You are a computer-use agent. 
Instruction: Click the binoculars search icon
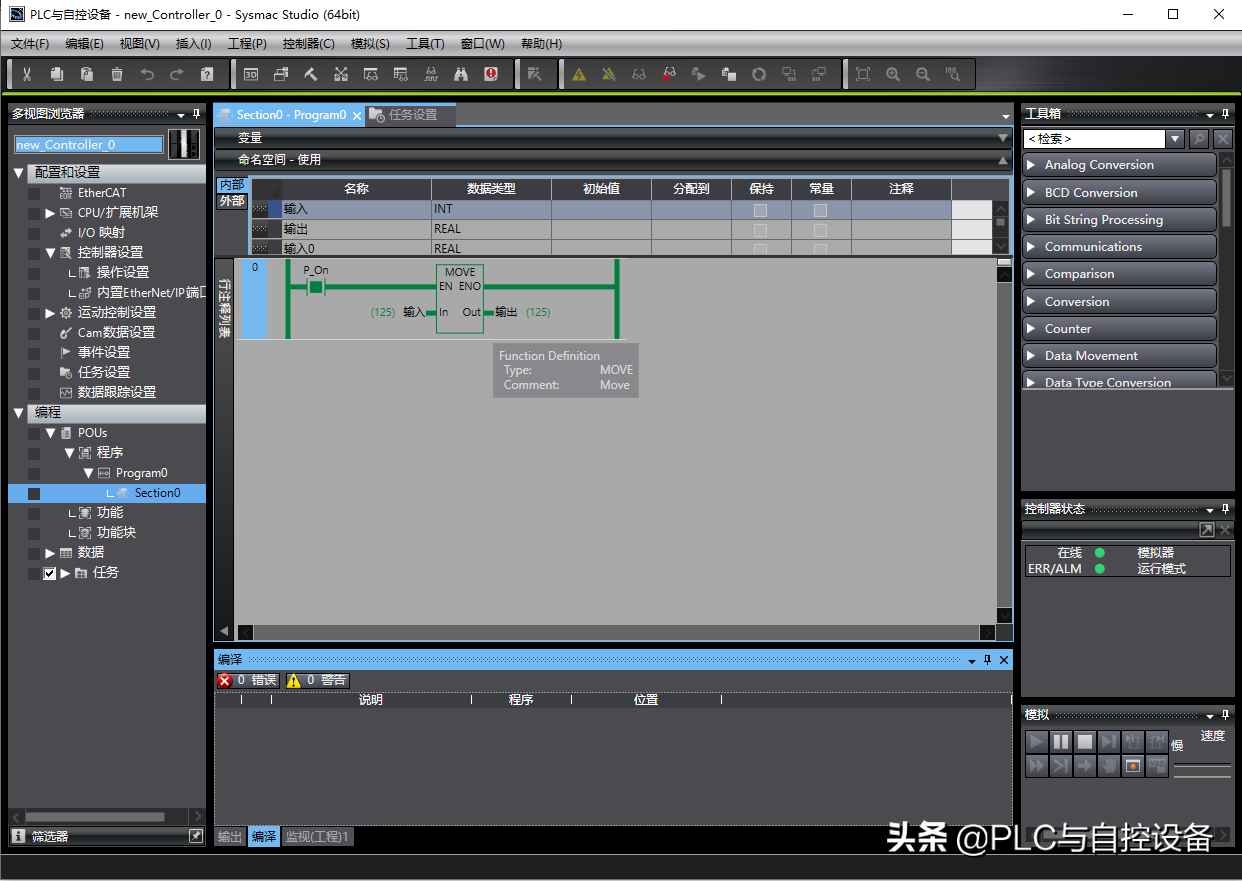(461, 74)
